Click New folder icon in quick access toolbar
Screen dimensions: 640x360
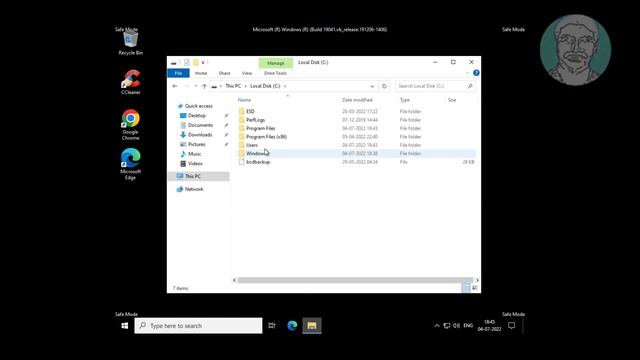click(196, 62)
